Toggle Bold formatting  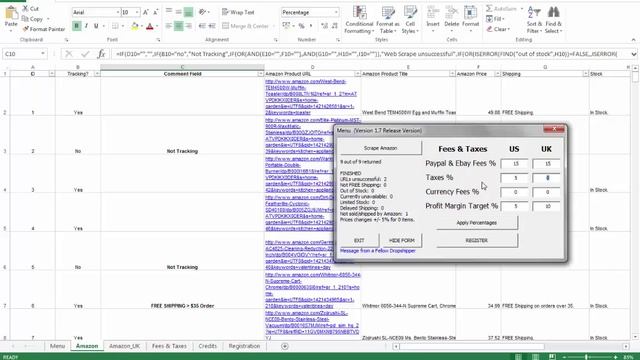click(x=76, y=26)
